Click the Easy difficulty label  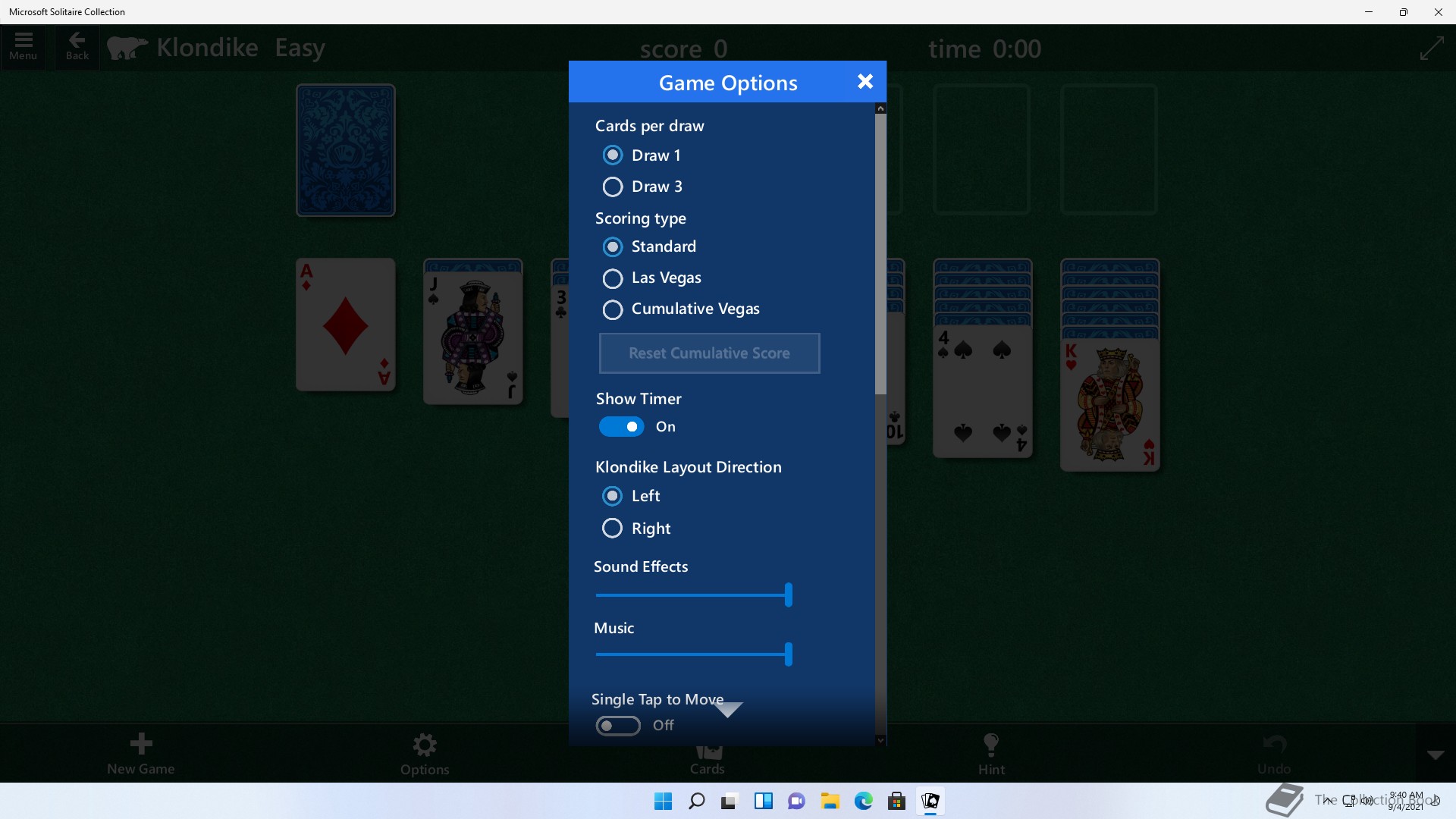pyautogui.click(x=300, y=49)
